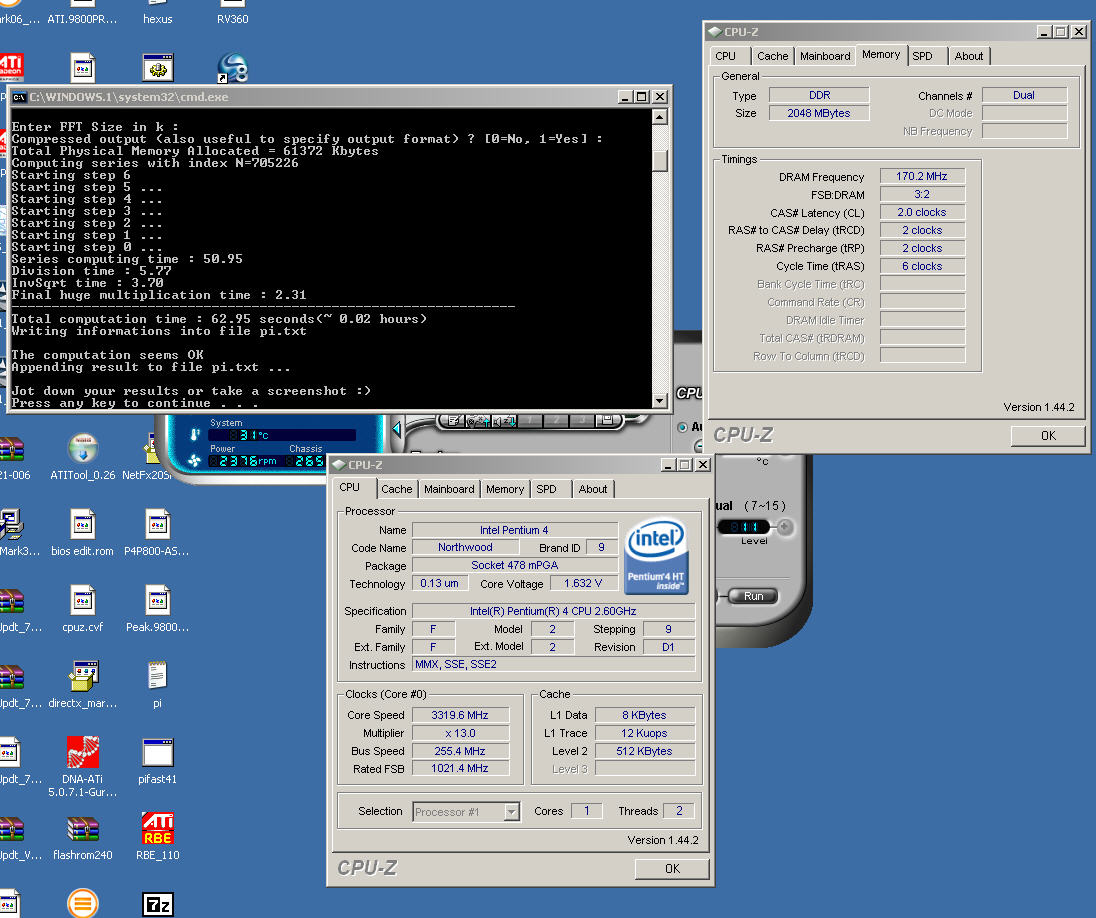The height and width of the screenshot is (918, 1096).
Task: Select the Memory tab in the upper CPU-Z window
Action: click(x=881, y=55)
